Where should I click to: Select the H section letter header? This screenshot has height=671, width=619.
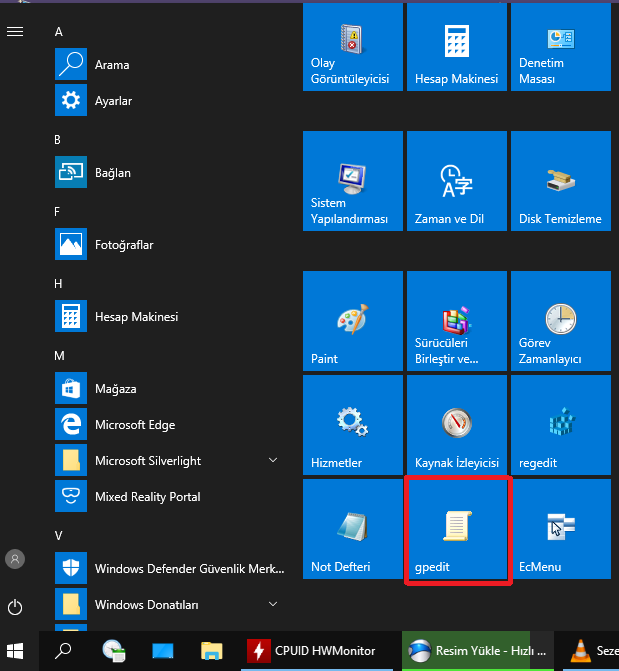pos(58,283)
